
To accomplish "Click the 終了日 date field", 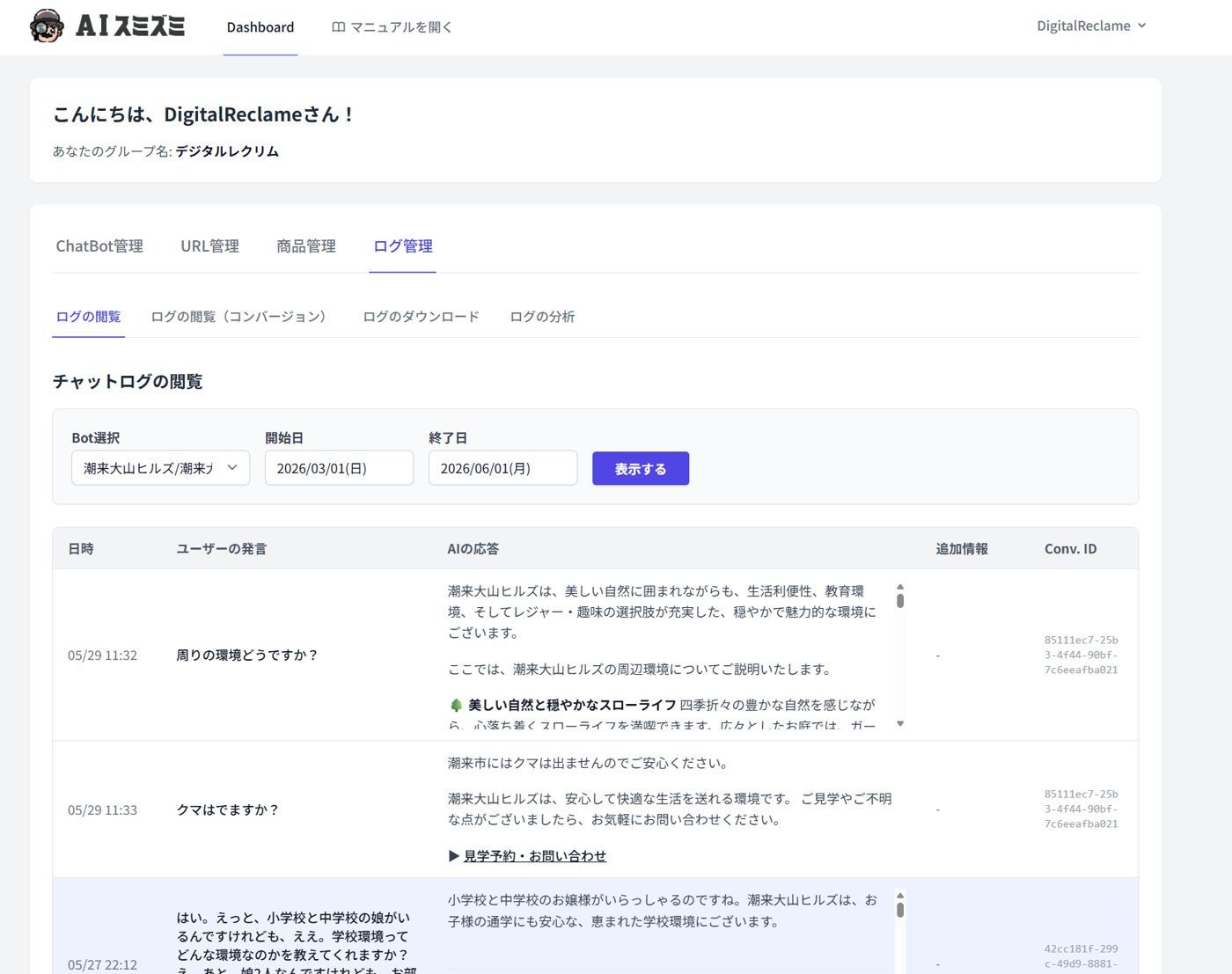I will (502, 468).
